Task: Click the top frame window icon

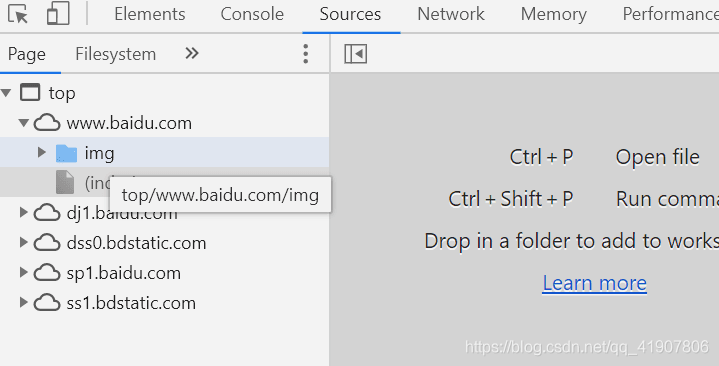Action: coord(30,93)
